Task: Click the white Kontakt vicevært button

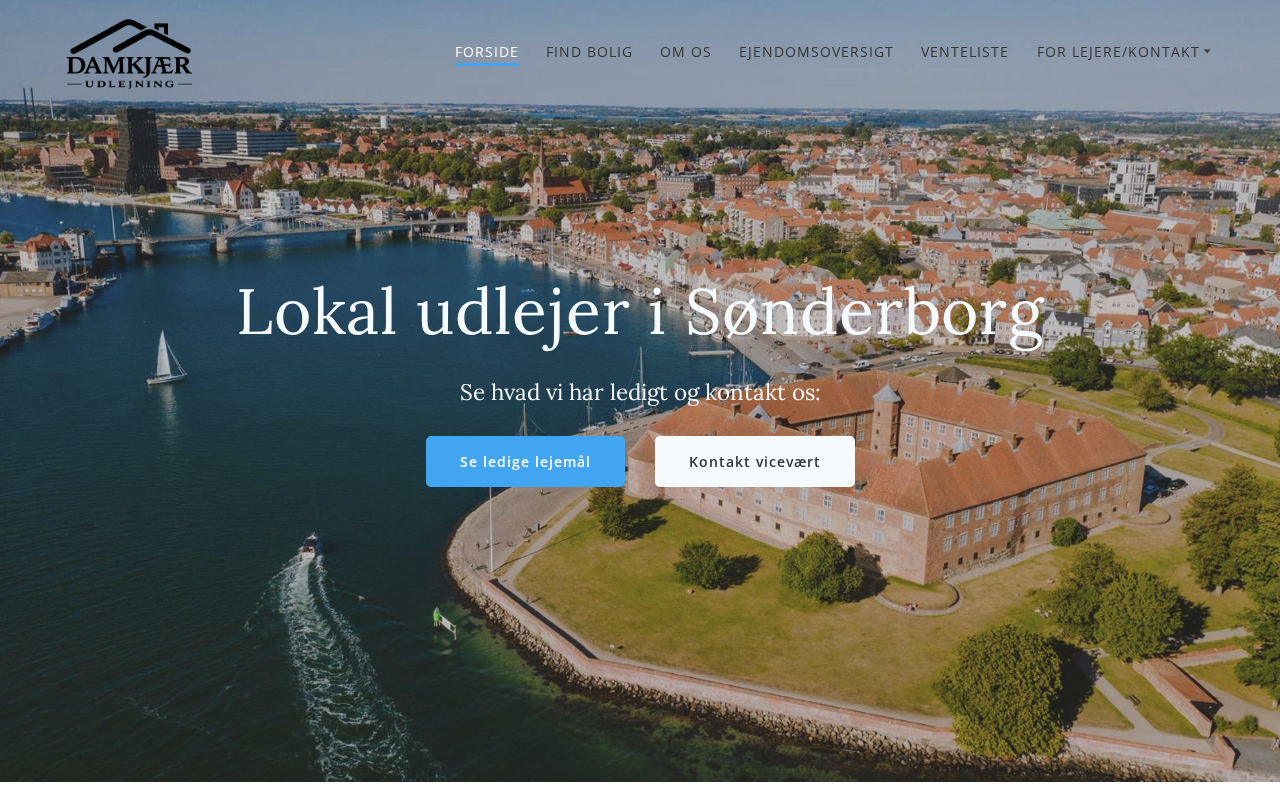Action: tap(755, 462)
